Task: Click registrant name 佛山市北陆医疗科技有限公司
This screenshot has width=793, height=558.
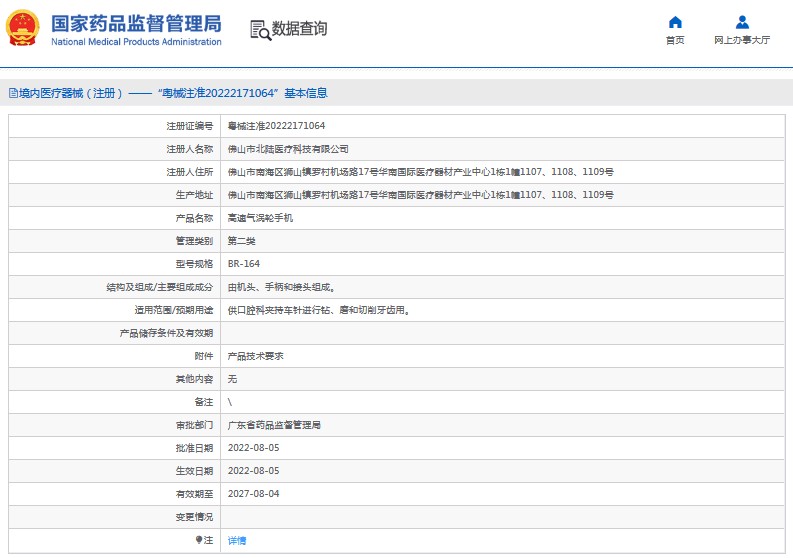Action: [x=288, y=149]
